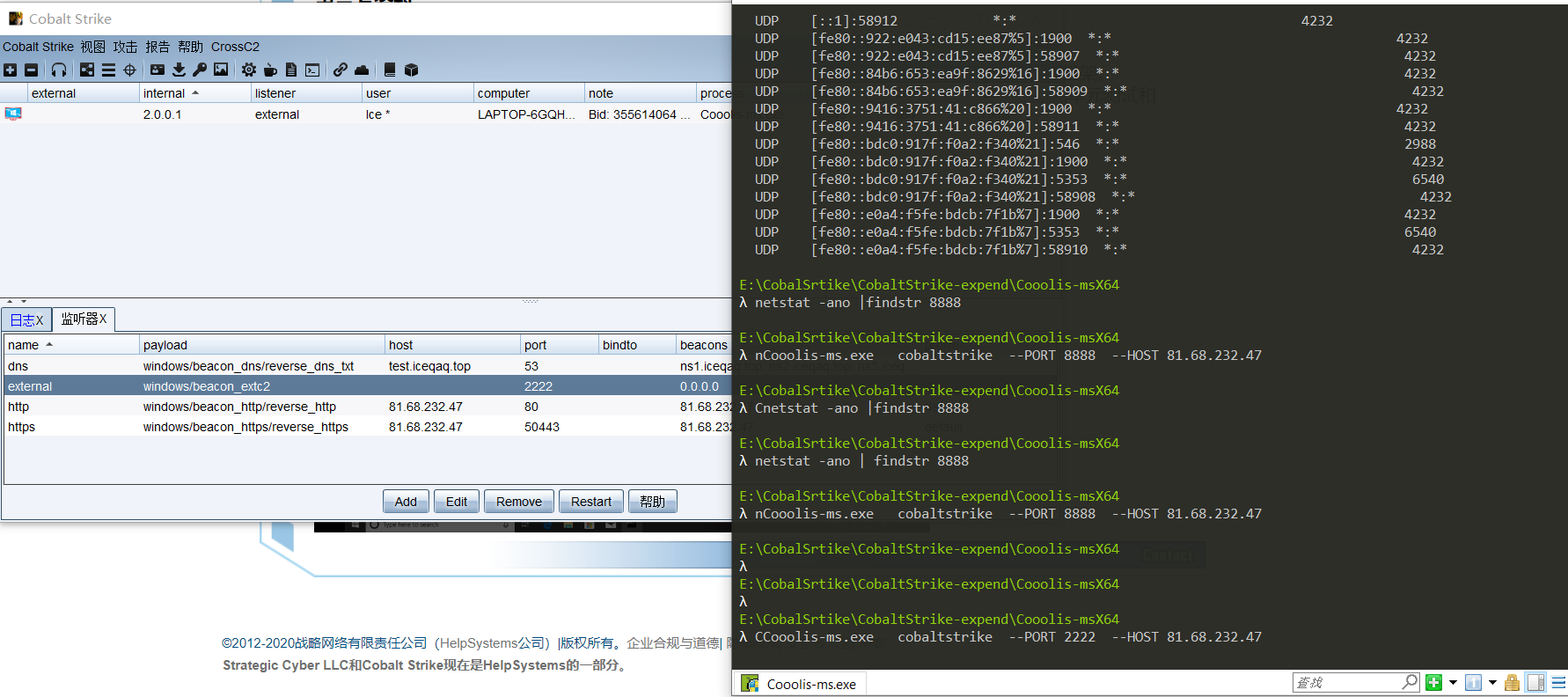Disconnect from the team server with the minus icon
Viewport: 1568px width, 697px height.
pos(32,70)
